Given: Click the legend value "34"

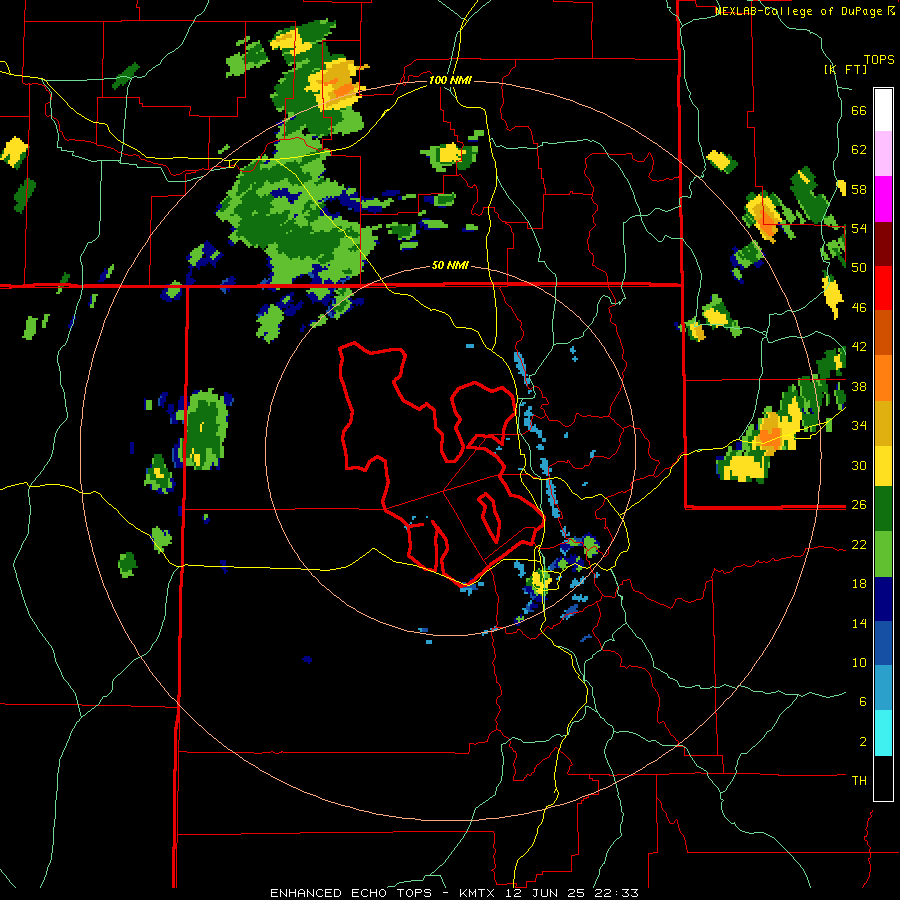Looking at the screenshot, I should pyautogui.click(x=859, y=426).
